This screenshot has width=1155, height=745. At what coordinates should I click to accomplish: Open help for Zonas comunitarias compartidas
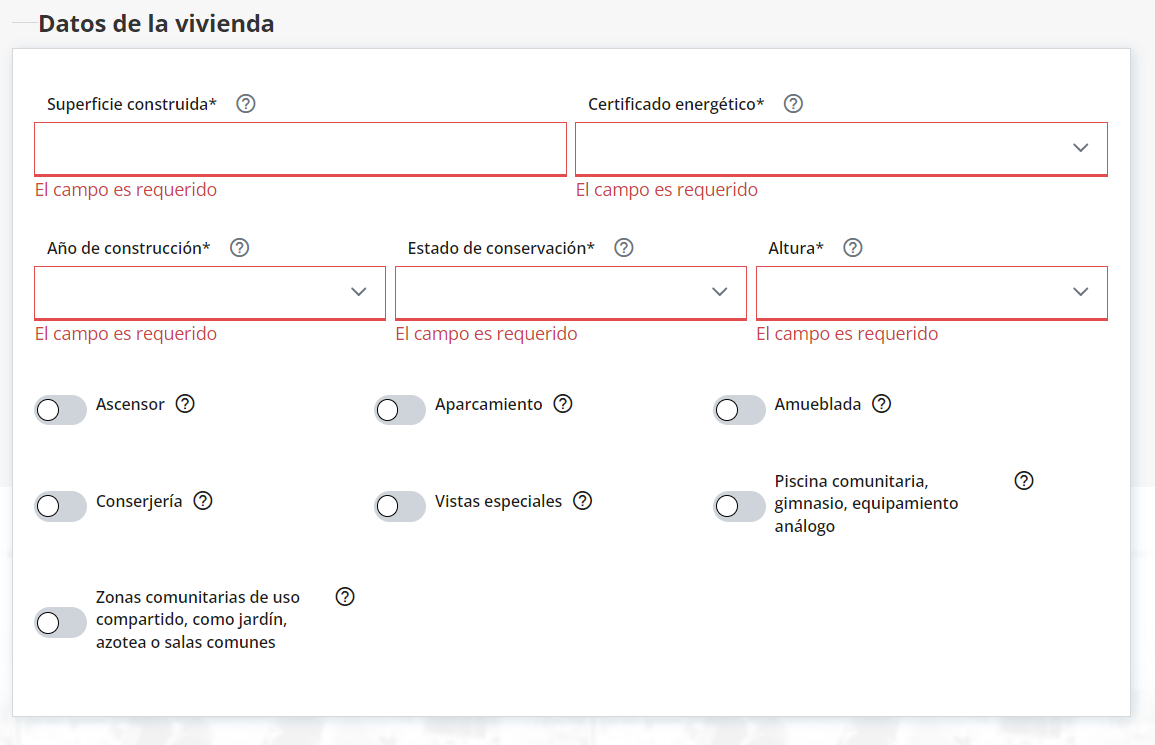coord(345,596)
